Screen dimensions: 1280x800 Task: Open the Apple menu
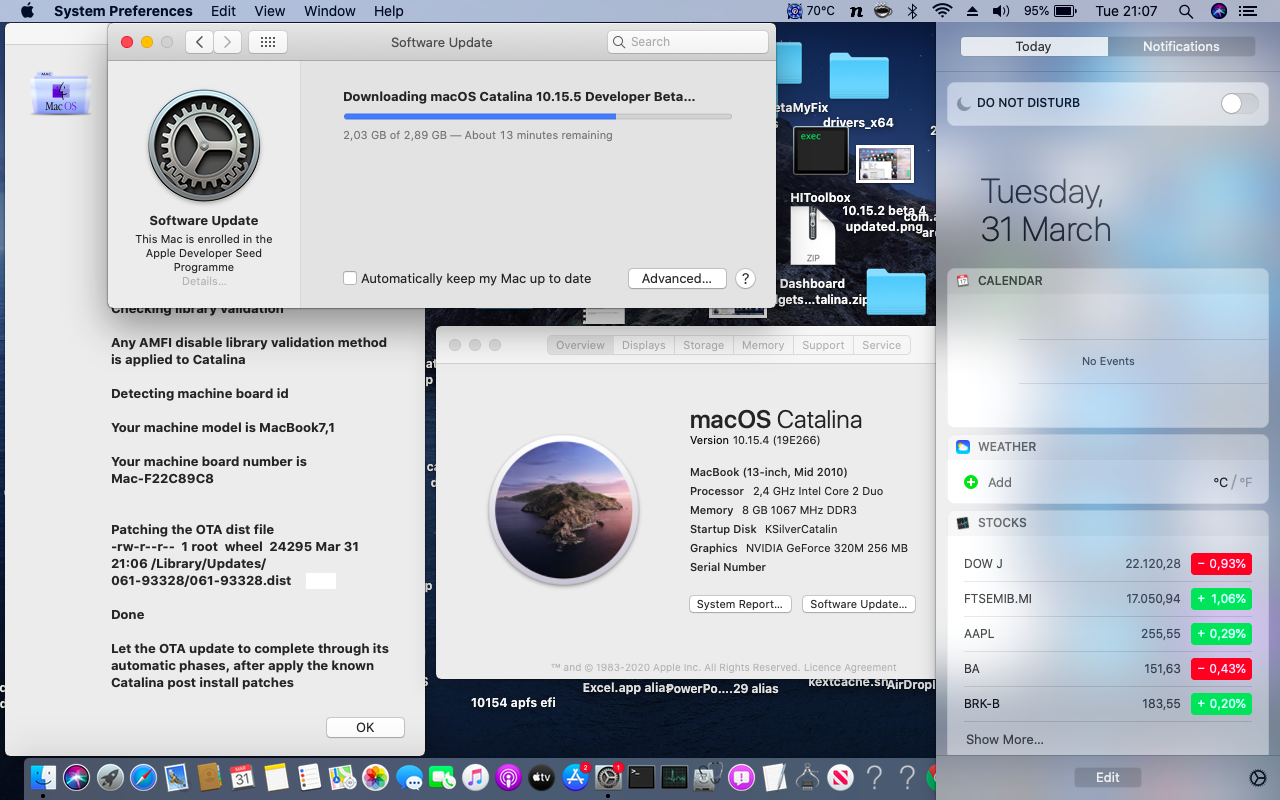tap(27, 11)
